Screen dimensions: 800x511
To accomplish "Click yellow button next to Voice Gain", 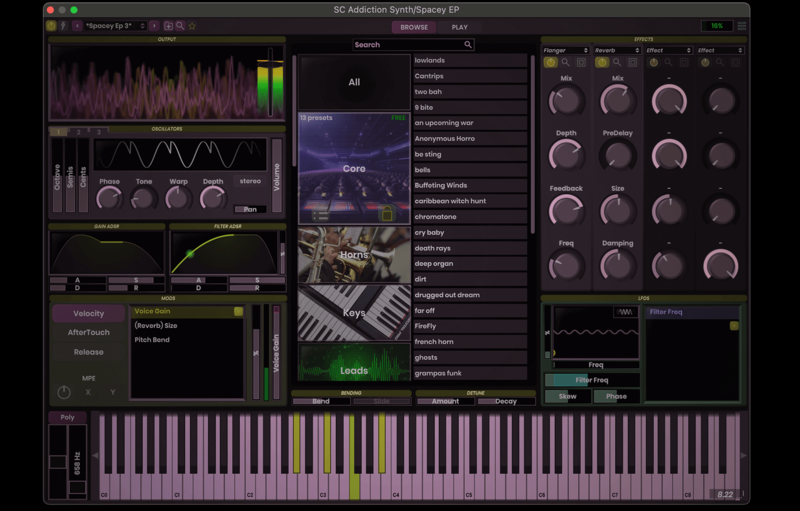I will pyautogui.click(x=238, y=311).
